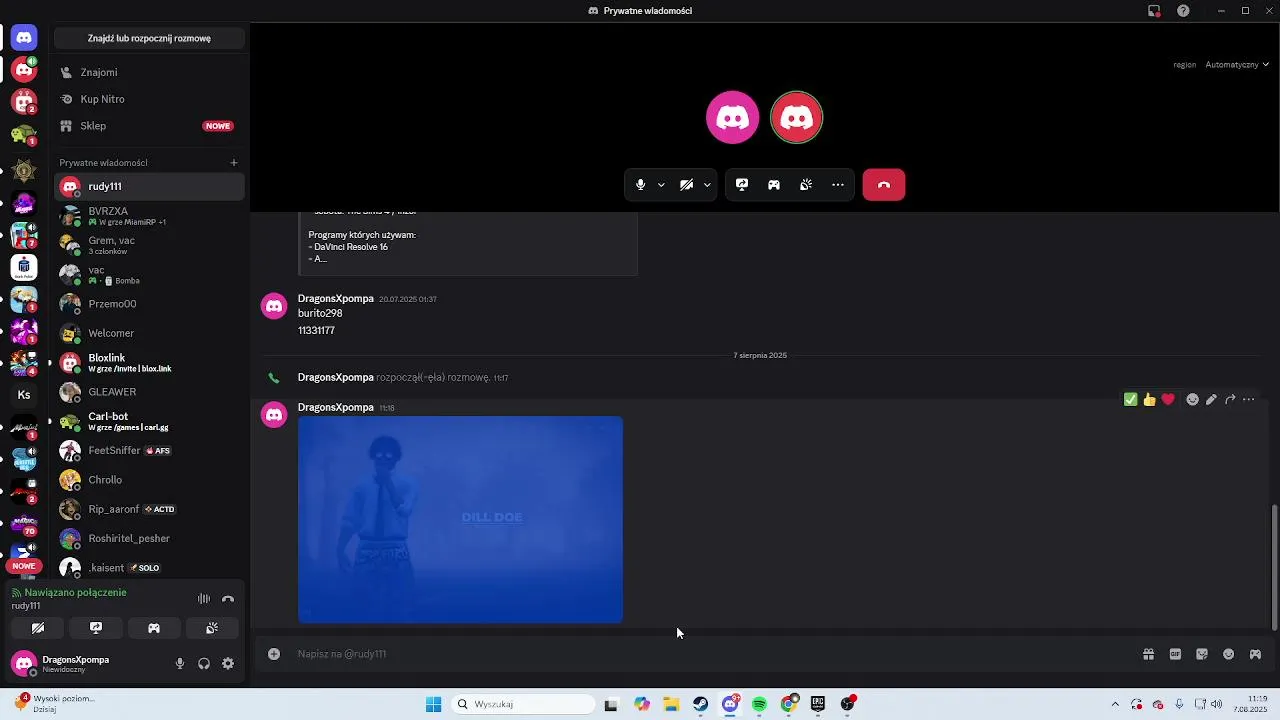Screen dimensions: 1280x720
Task: Open conversation with .kaisent
Action: tap(149, 568)
